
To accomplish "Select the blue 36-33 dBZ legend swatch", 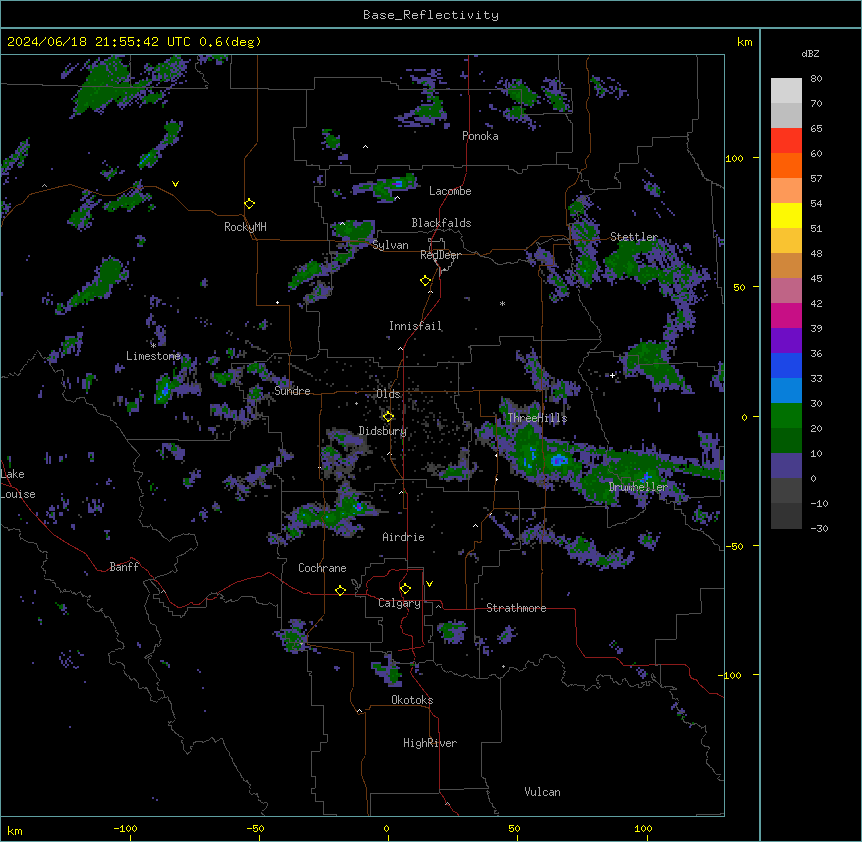I will coord(786,365).
